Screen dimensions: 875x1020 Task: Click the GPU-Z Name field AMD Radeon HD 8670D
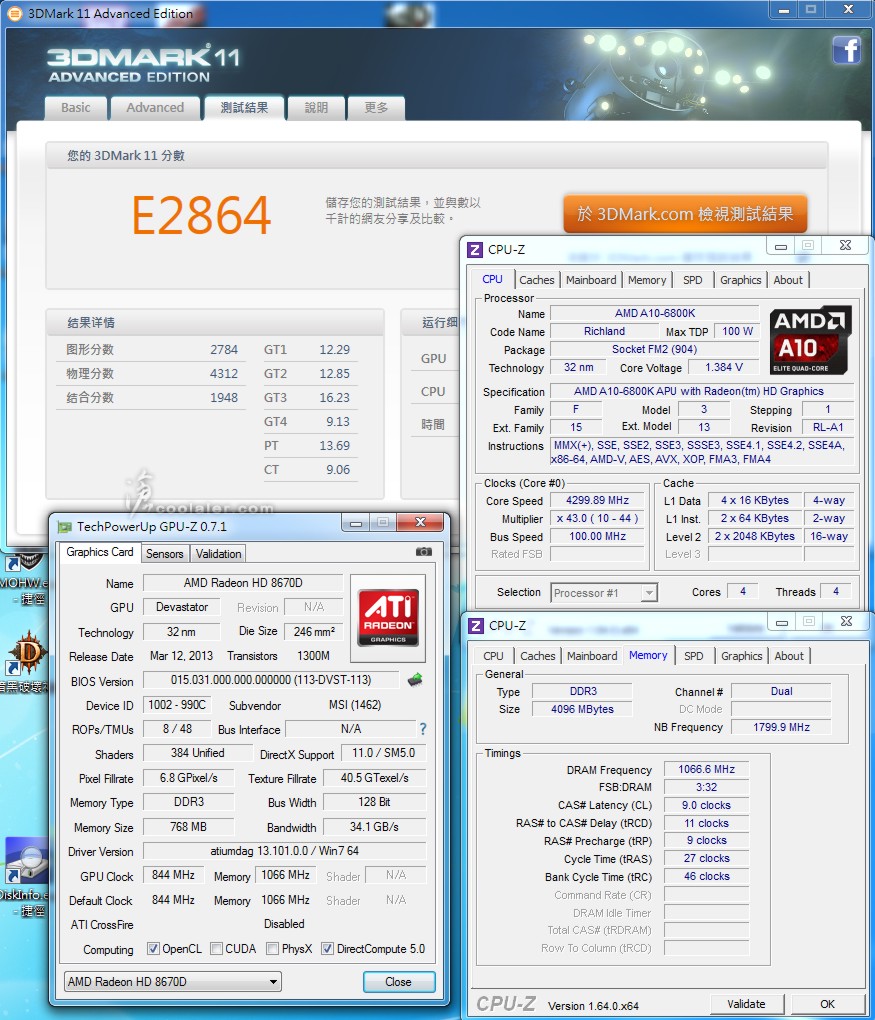point(243,583)
